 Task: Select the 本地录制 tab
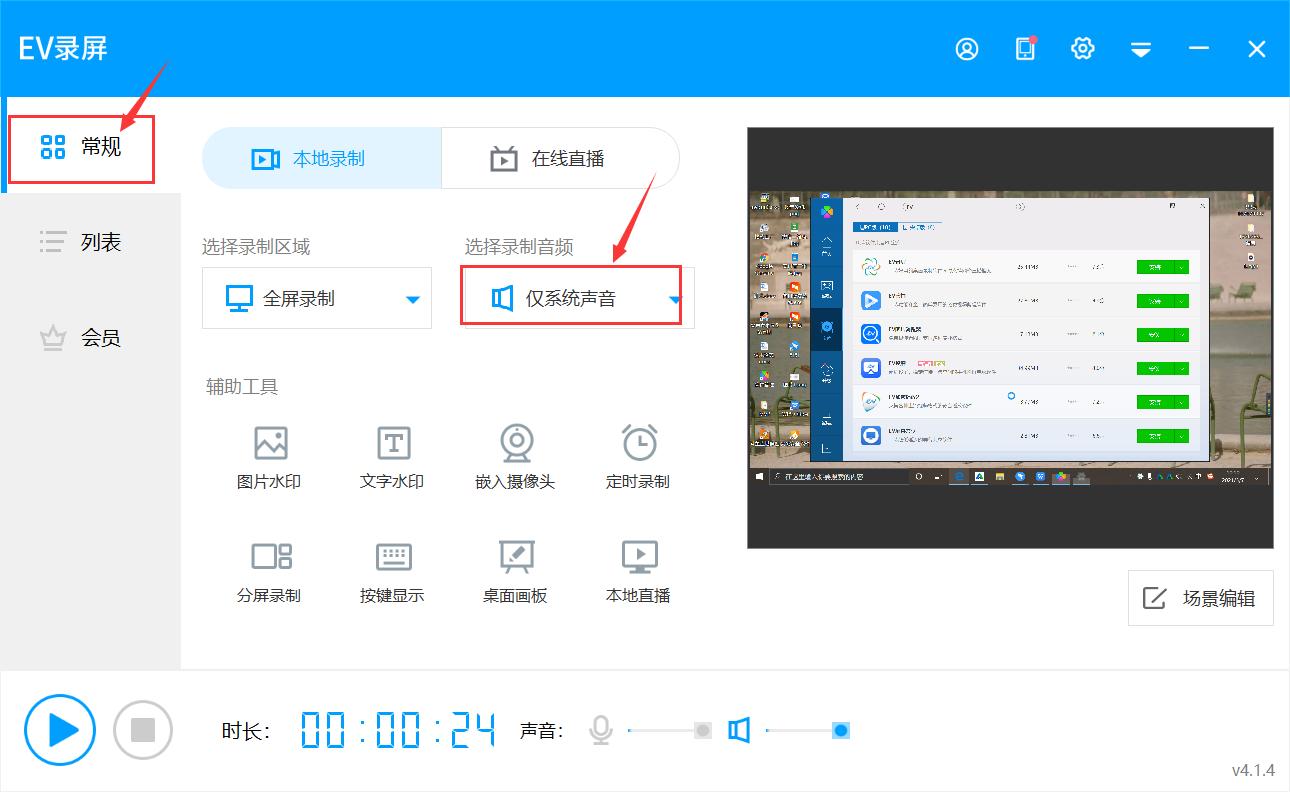point(322,159)
